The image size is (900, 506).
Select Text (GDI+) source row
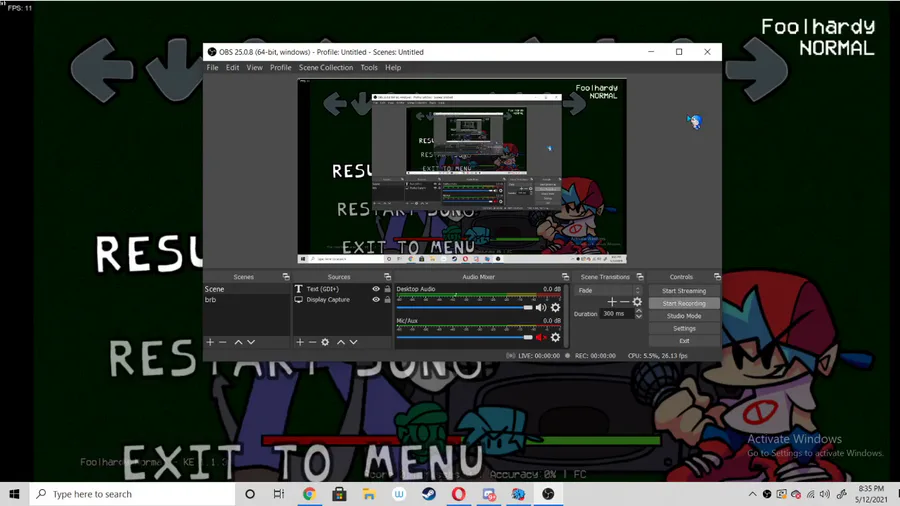342,289
